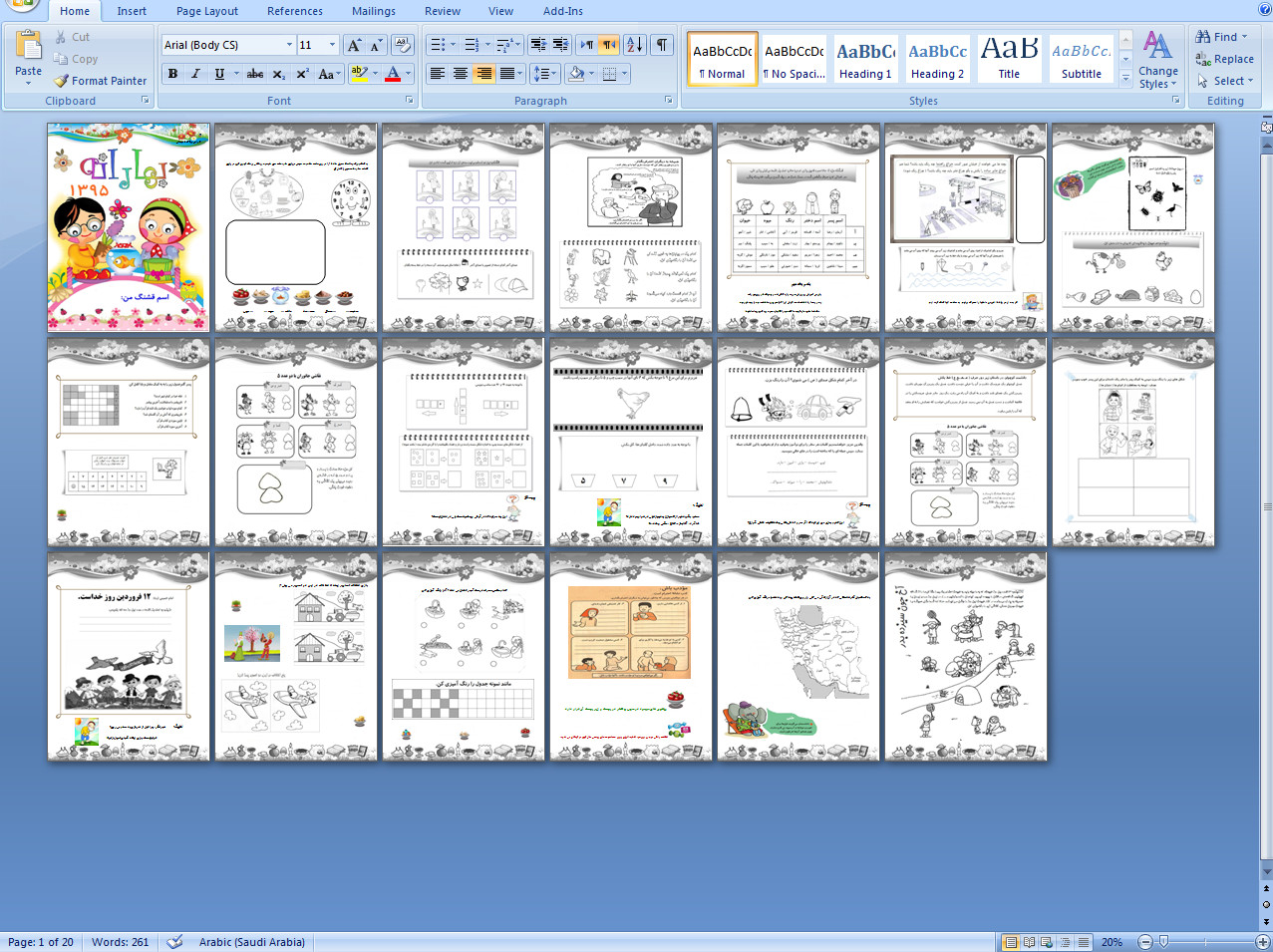Click the Subscript icon

[279, 74]
